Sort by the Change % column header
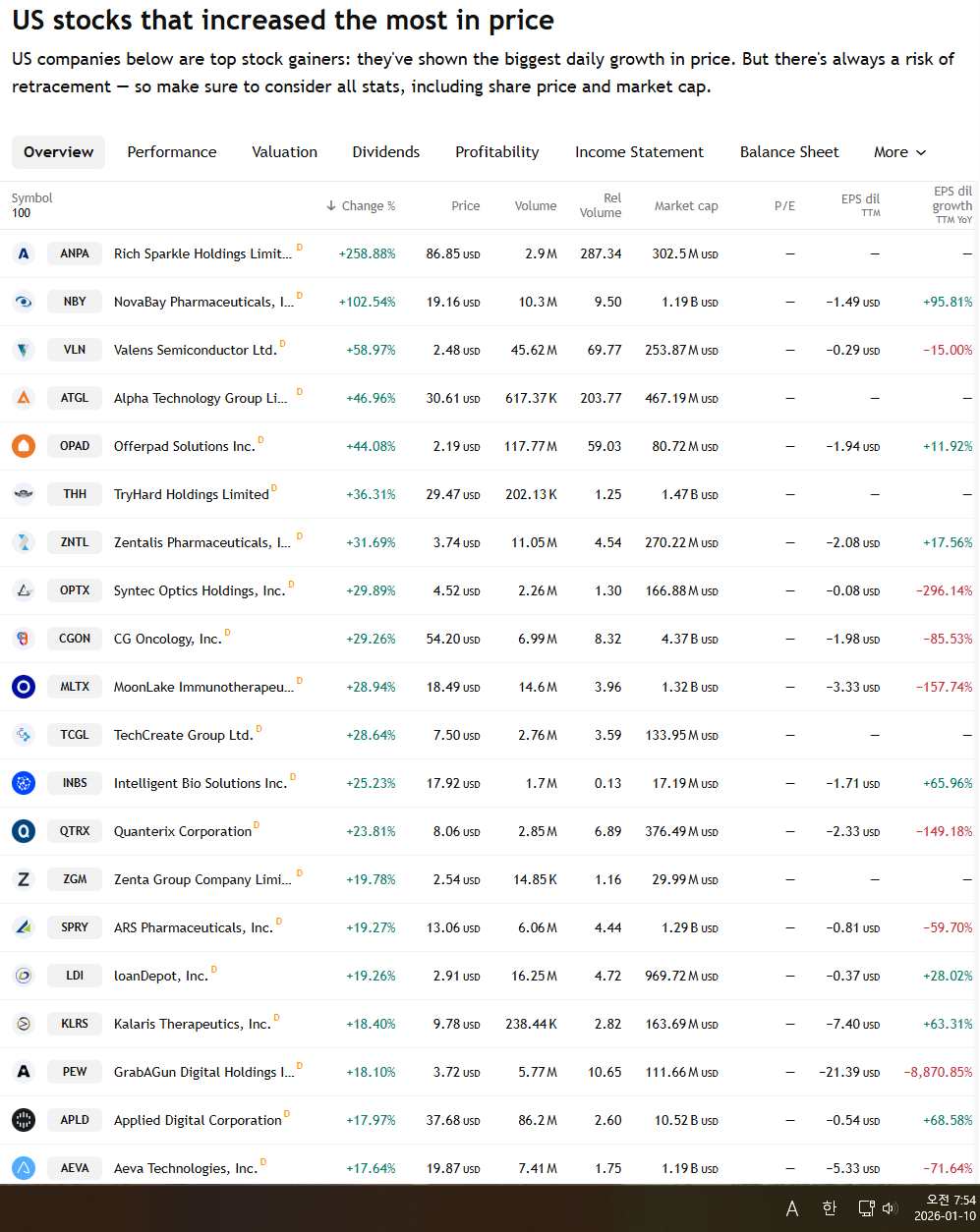980x1232 pixels. [x=361, y=206]
